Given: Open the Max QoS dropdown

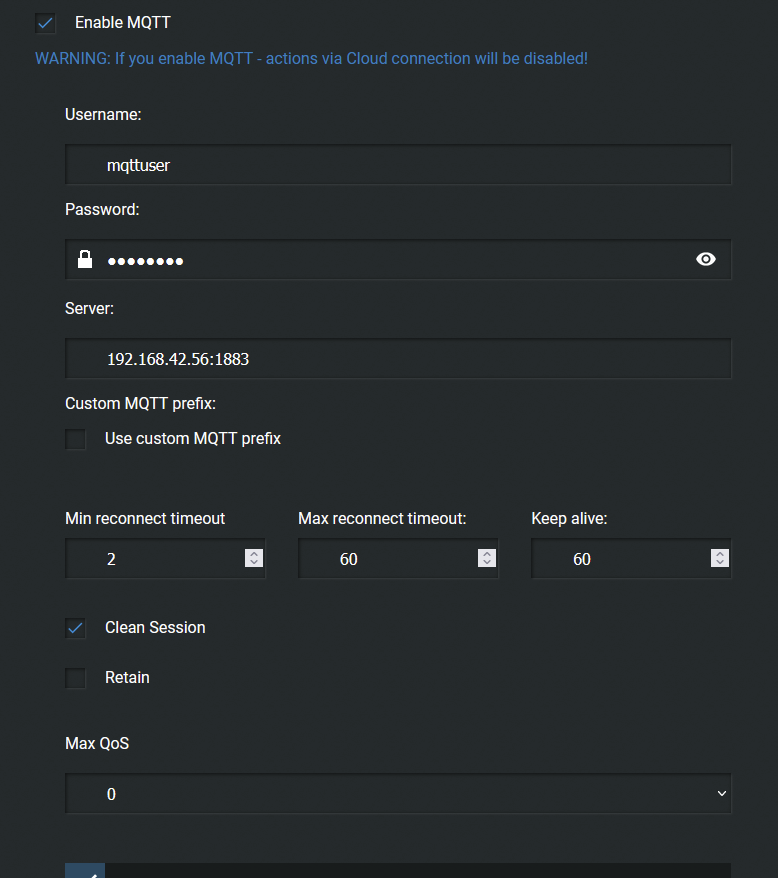Looking at the screenshot, I should point(398,793).
